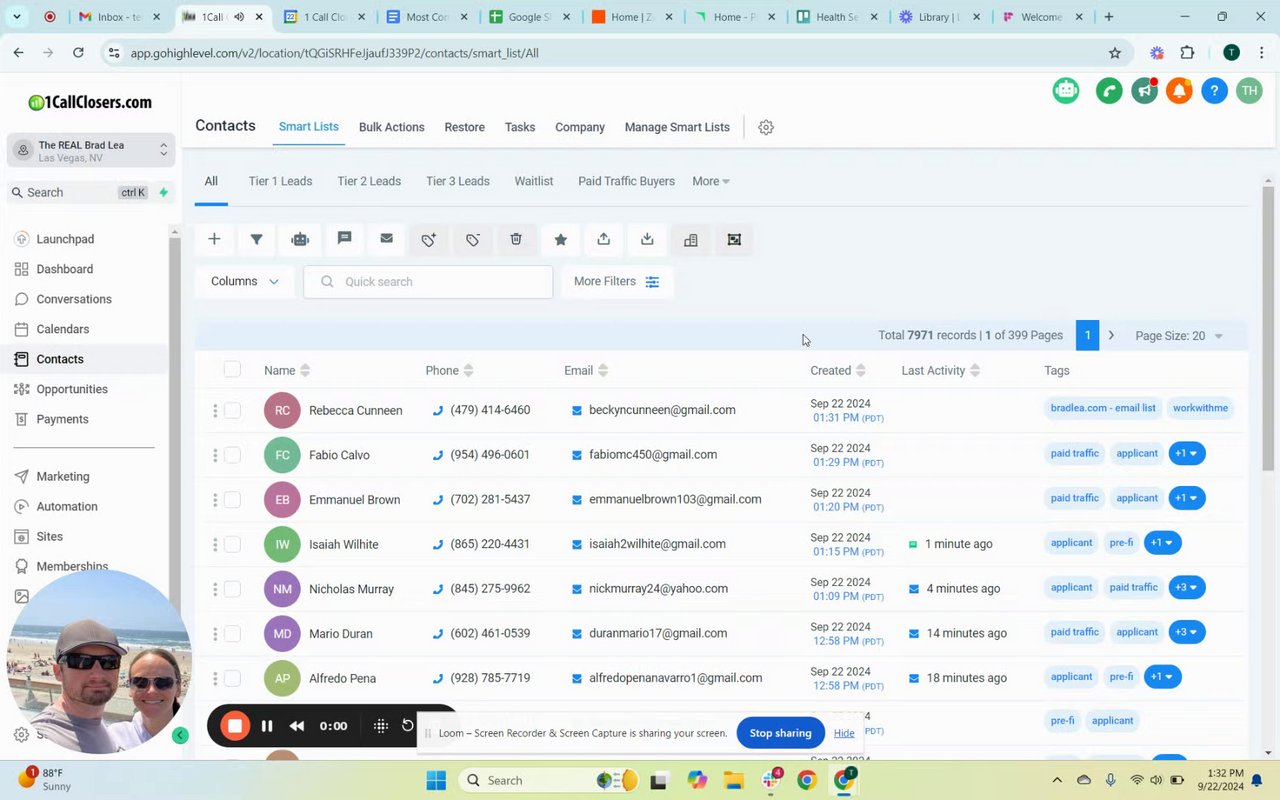
Task: Select the checkbox for Alfredo Pena
Action: [232, 678]
